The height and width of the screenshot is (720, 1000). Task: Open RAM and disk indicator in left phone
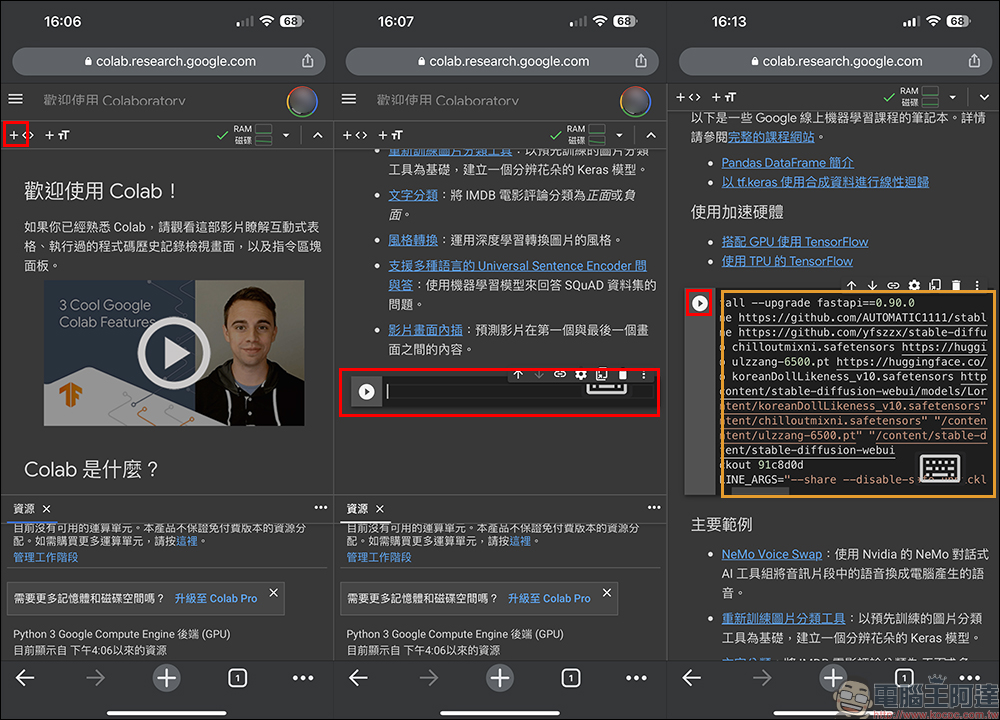coord(253,135)
